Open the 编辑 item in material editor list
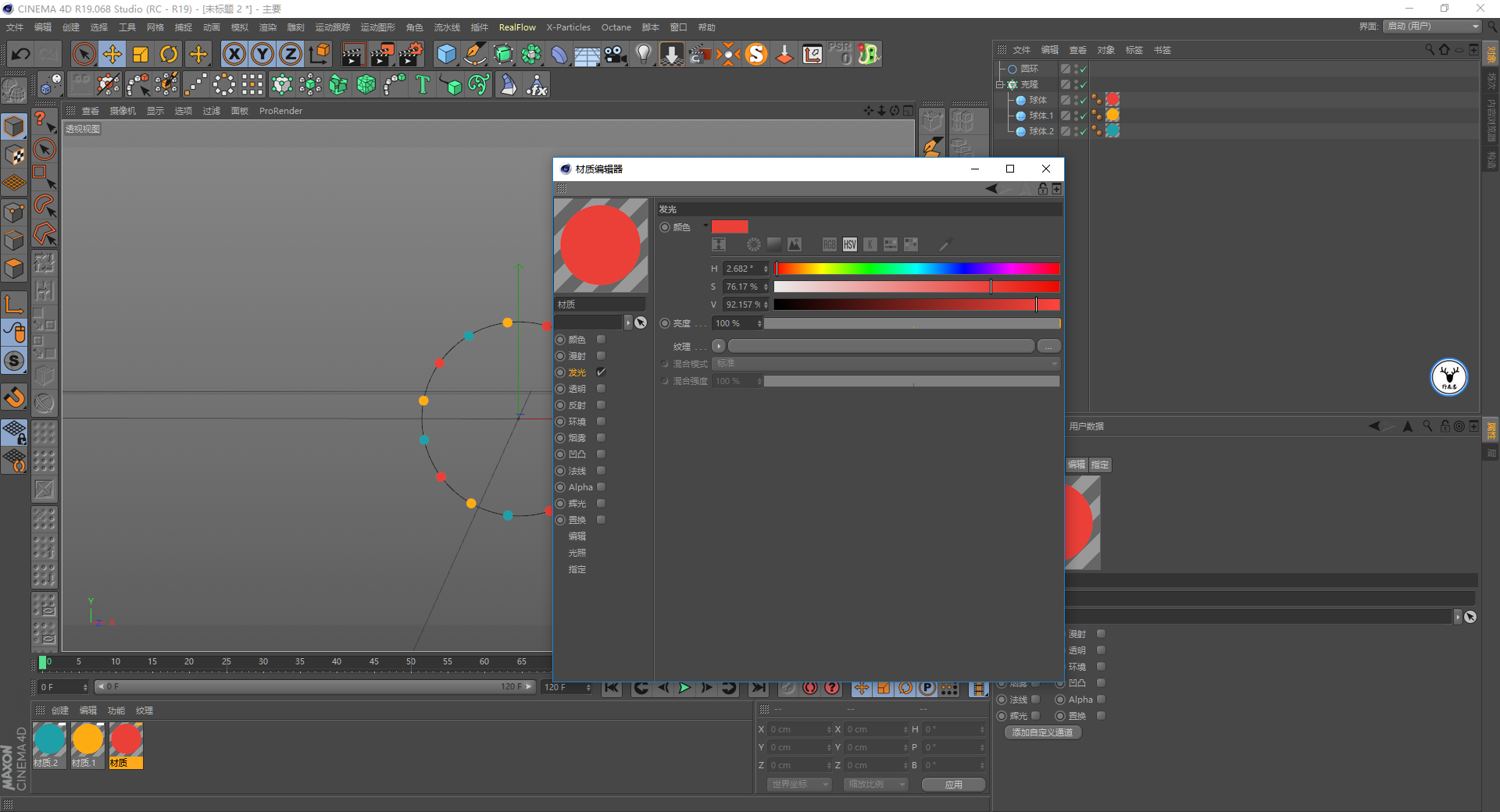This screenshot has height=812, width=1500. [x=577, y=536]
